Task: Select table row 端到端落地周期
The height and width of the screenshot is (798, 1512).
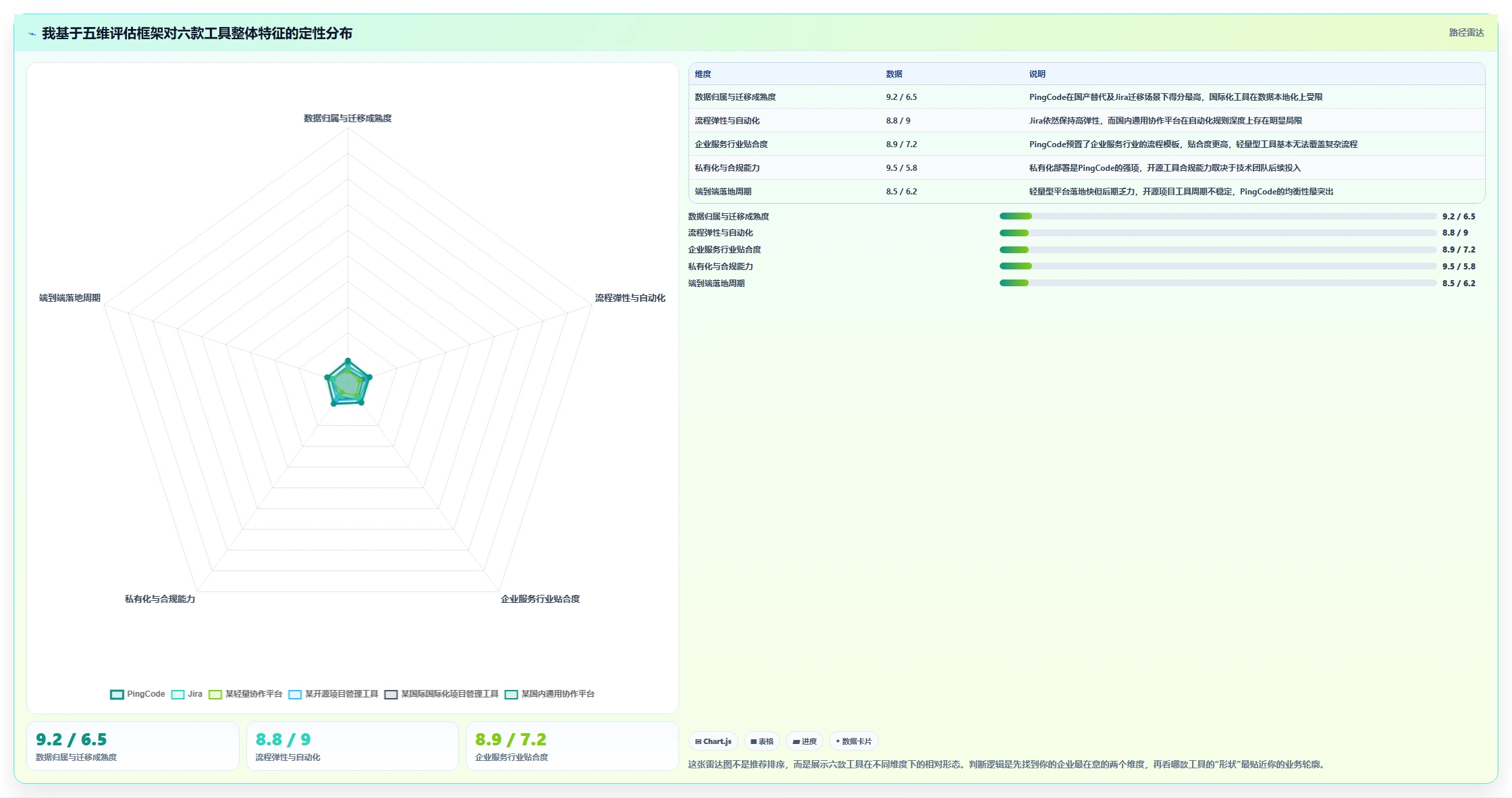Action: [x=1087, y=192]
